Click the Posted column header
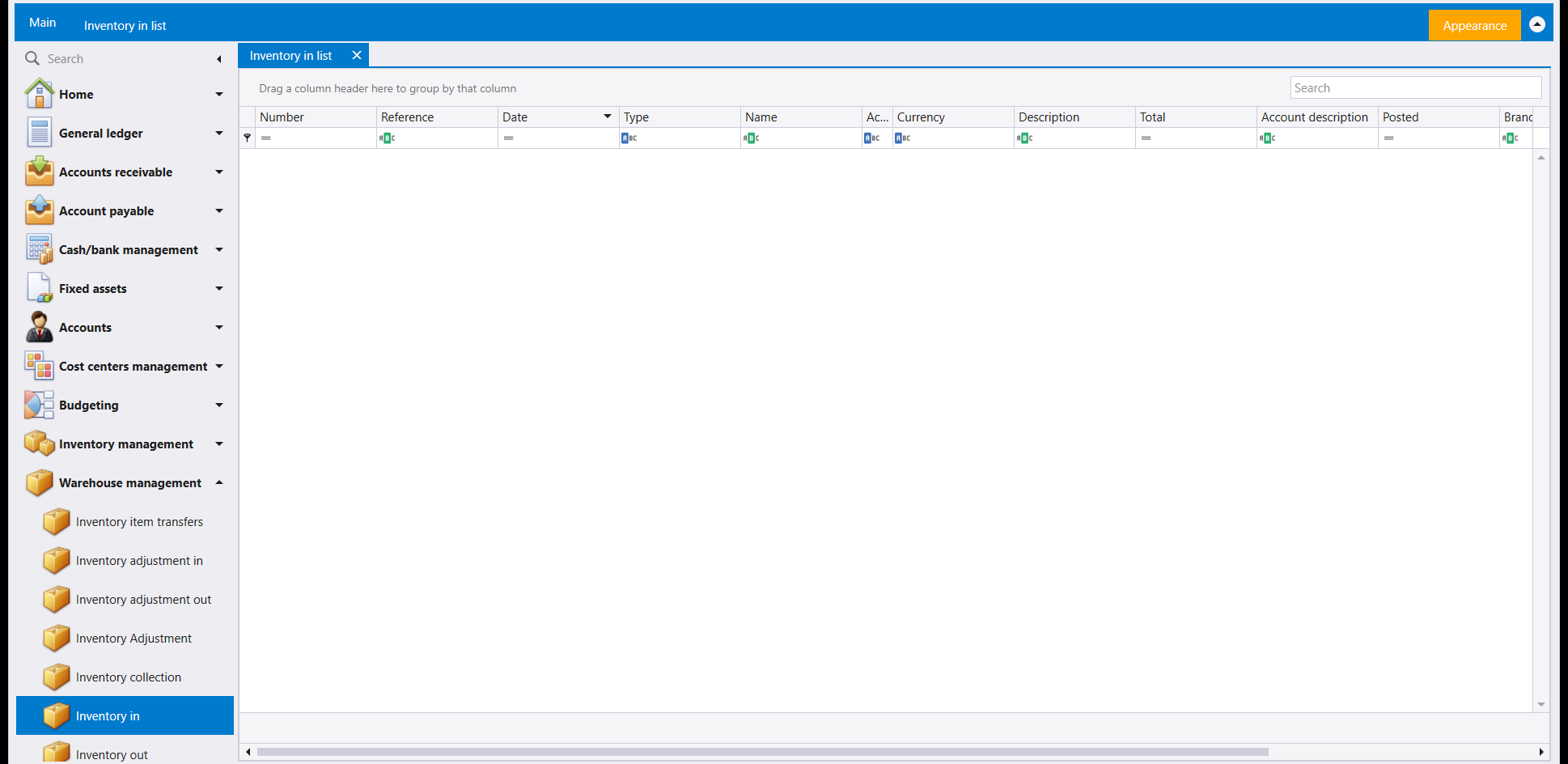 1439,117
